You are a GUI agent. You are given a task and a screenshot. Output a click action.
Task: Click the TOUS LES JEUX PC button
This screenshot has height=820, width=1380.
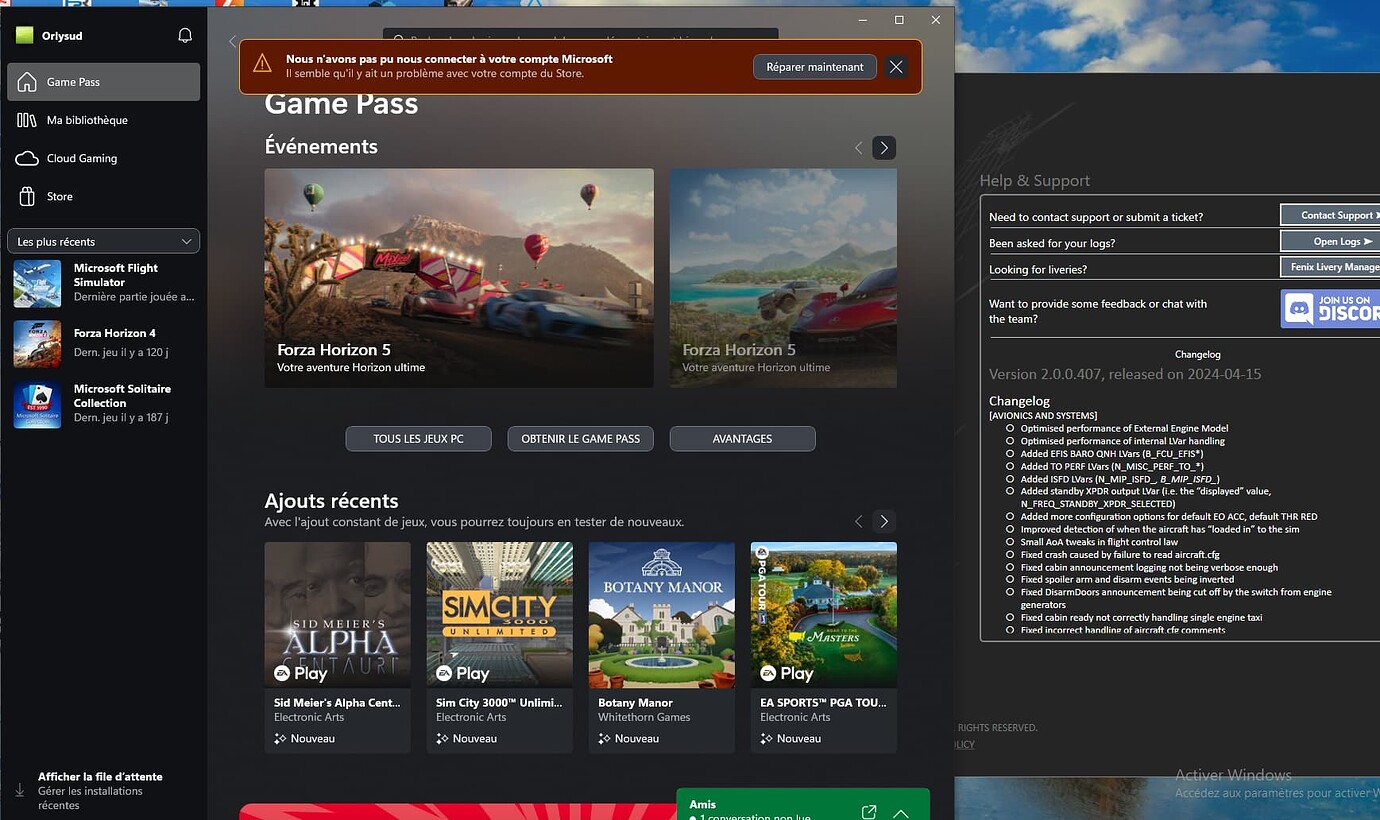[419, 439]
